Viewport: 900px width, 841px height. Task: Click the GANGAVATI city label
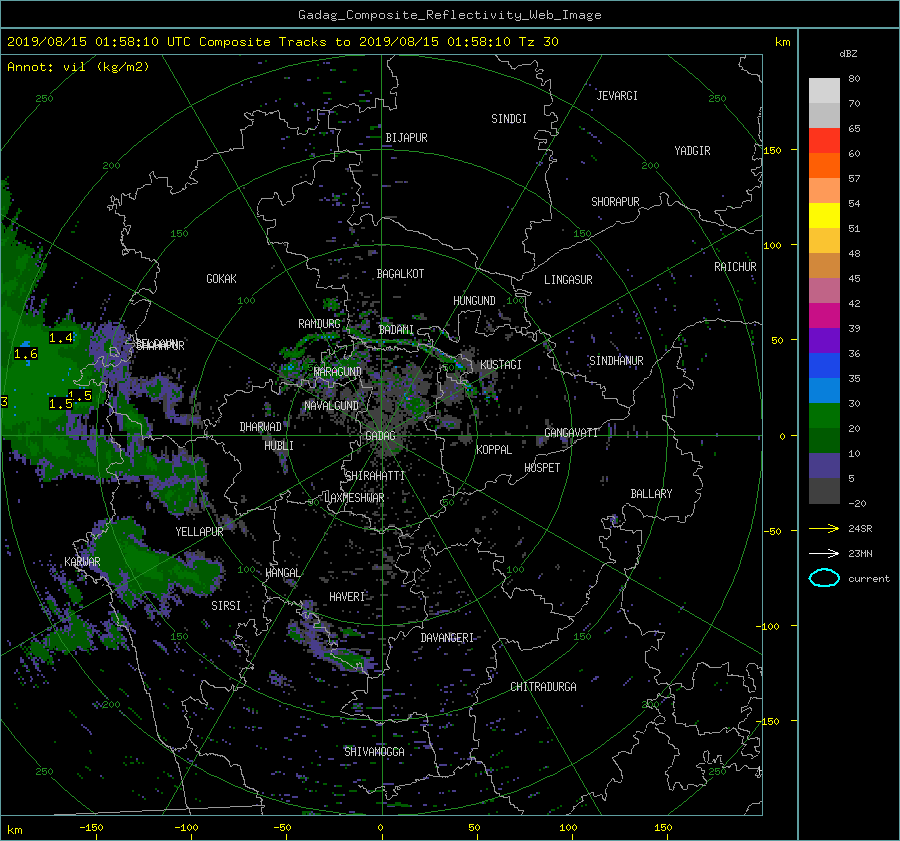pyautogui.click(x=571, y=432)
